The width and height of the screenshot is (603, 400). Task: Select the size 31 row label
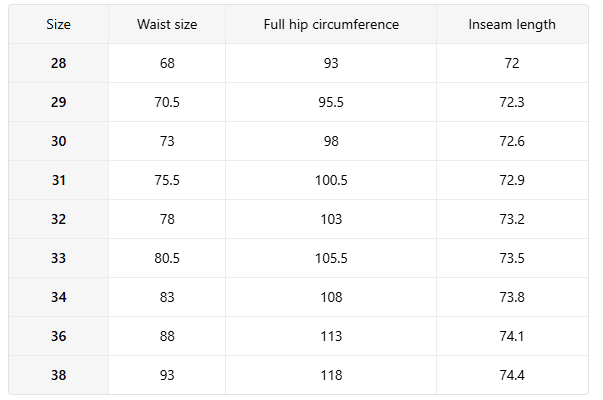(x=58, y=180)
